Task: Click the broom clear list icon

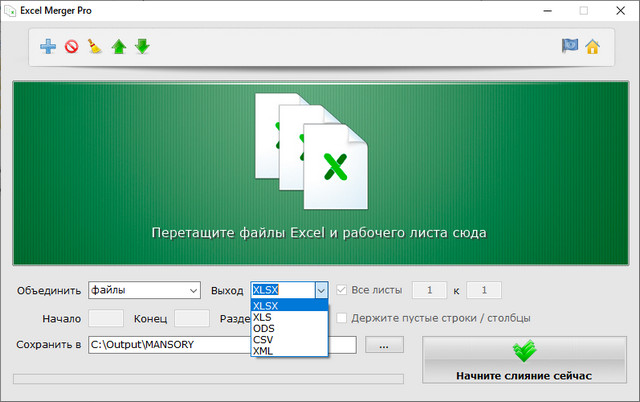Action: click(95, 46)
